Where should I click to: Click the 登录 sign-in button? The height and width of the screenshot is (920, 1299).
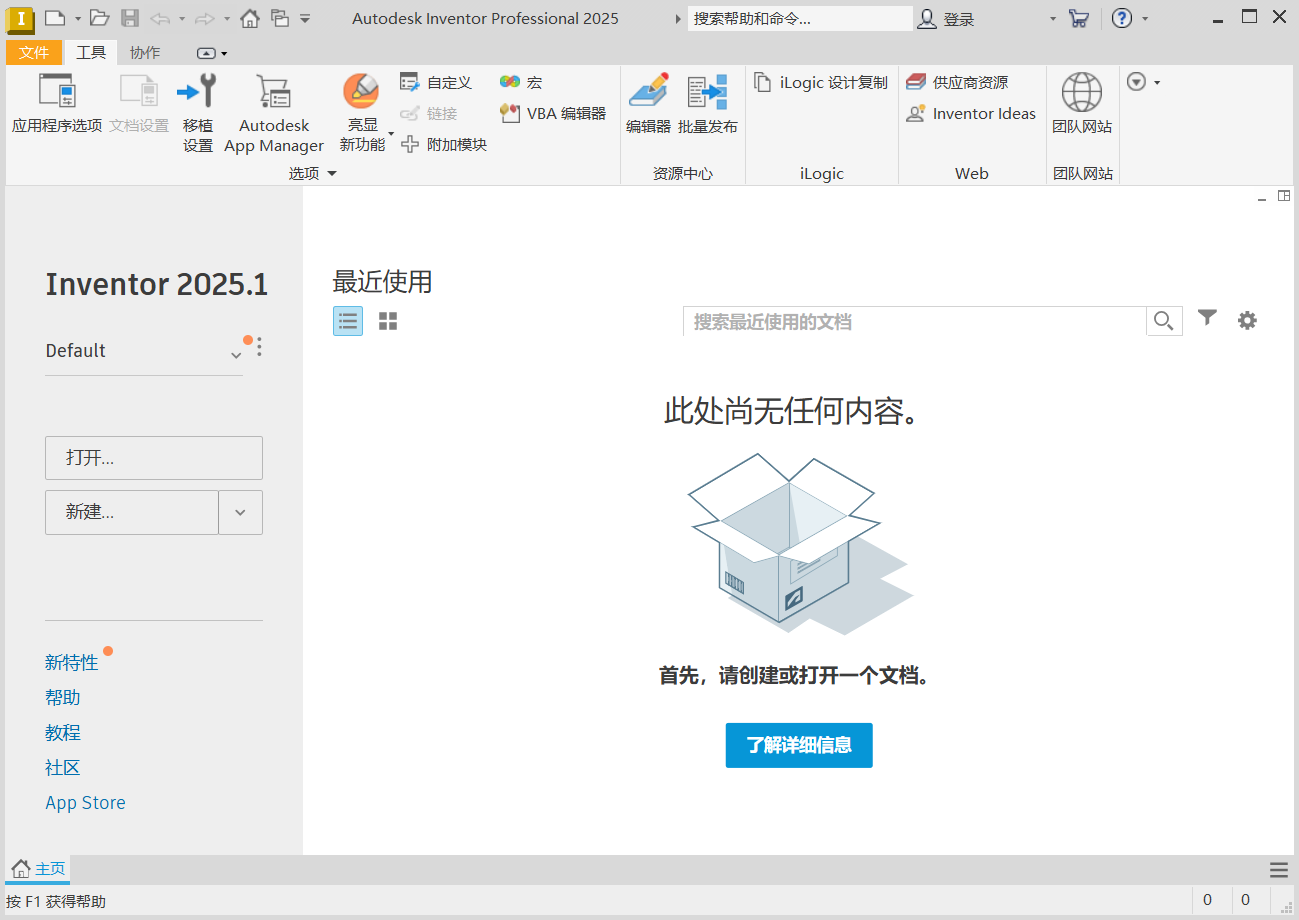(947, 18)
